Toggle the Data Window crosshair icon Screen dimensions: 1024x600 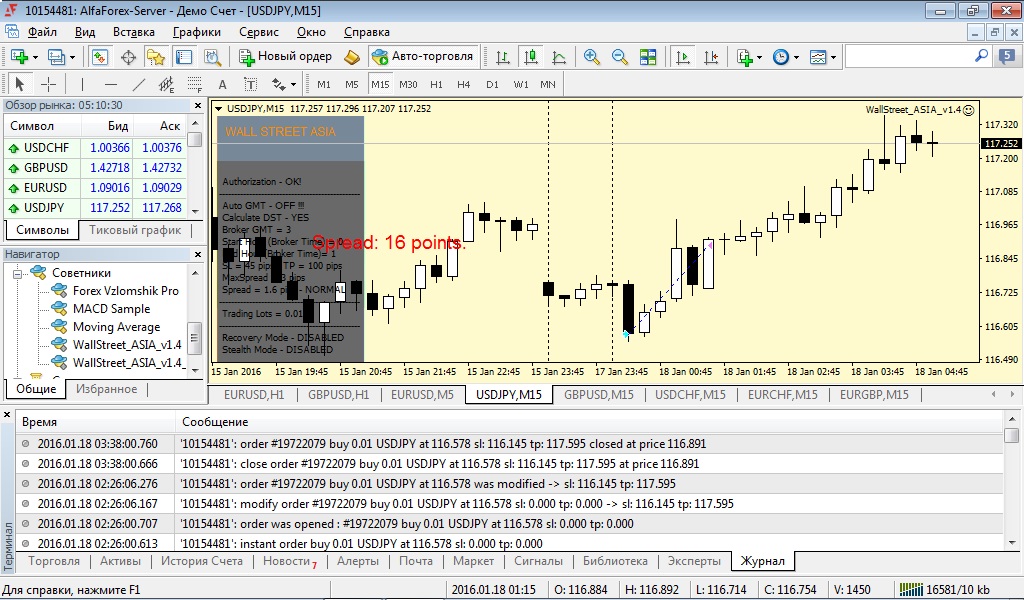[128, 57]
